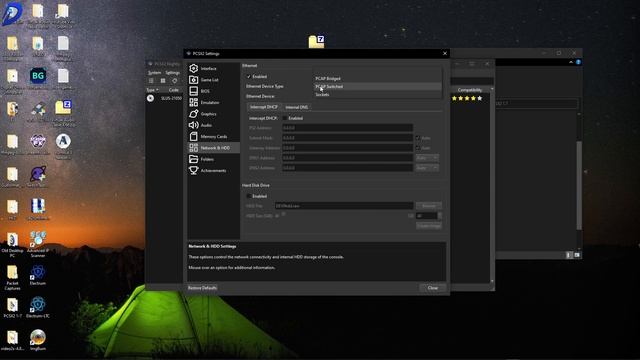Click the disc icon in game list row
The width and height of the screenshot is (640, 360).
pos(151,98)
